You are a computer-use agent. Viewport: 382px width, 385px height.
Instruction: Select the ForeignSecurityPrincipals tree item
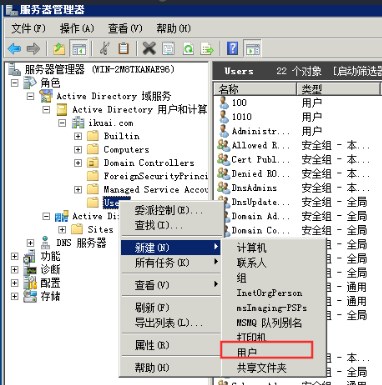[155, 176]
